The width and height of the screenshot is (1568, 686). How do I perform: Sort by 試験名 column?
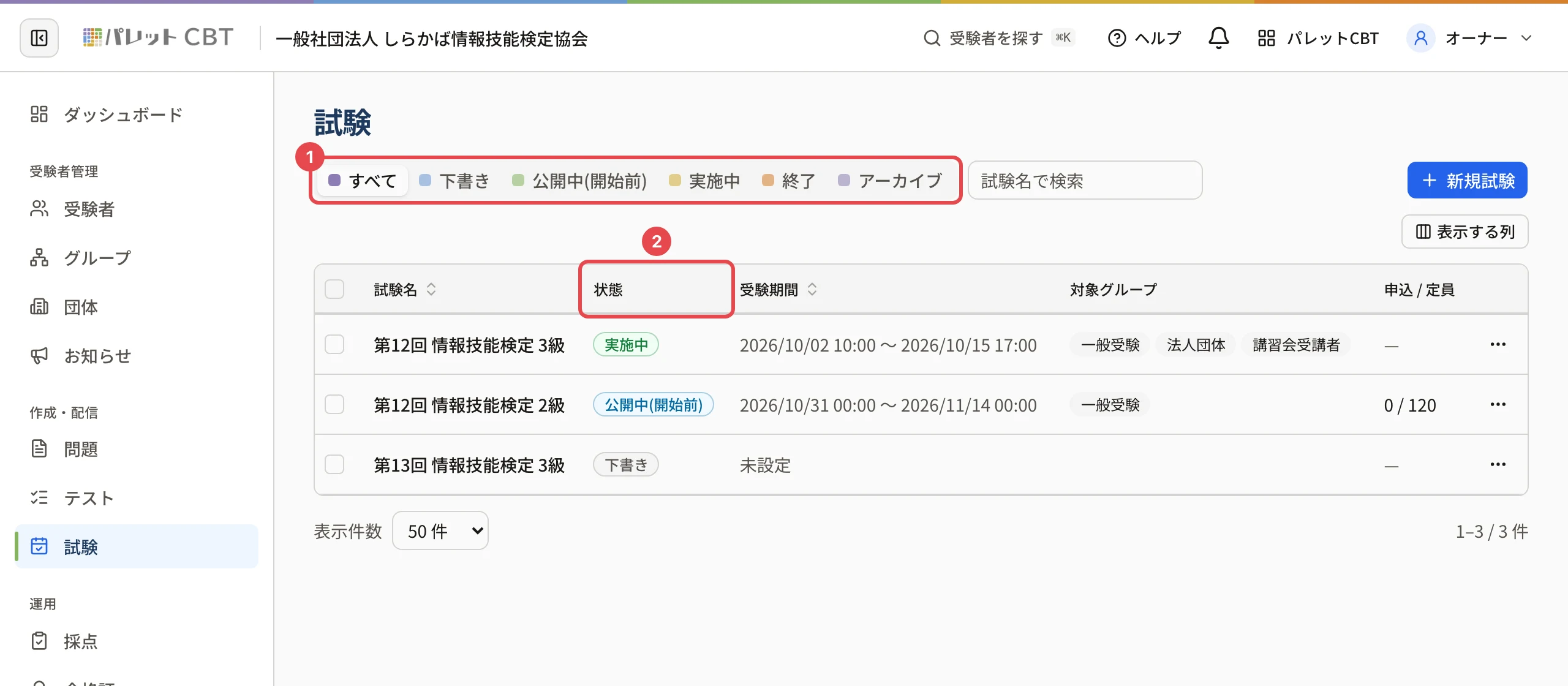pyautogui.click(x=405, y=289)
